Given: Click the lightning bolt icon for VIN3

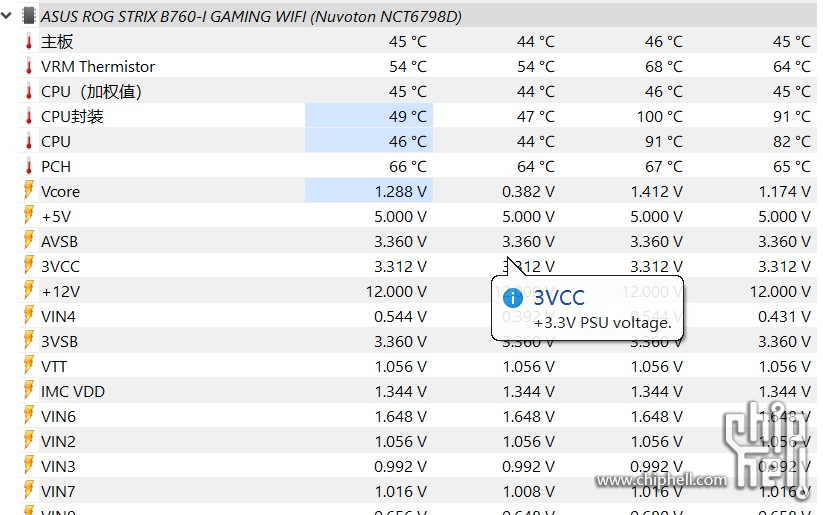Looking at the screenshot, I should point(29,466).
